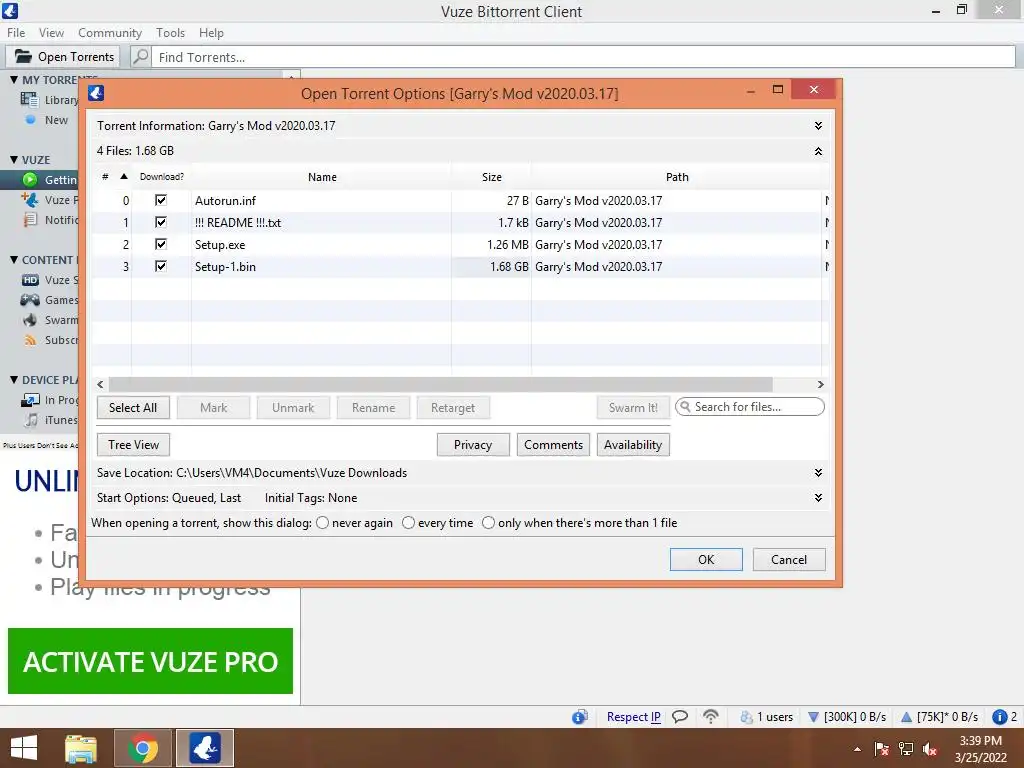Open Chrome from the taskbar
This screenshot has height=768, width=1024.
(x=142, y=748)
